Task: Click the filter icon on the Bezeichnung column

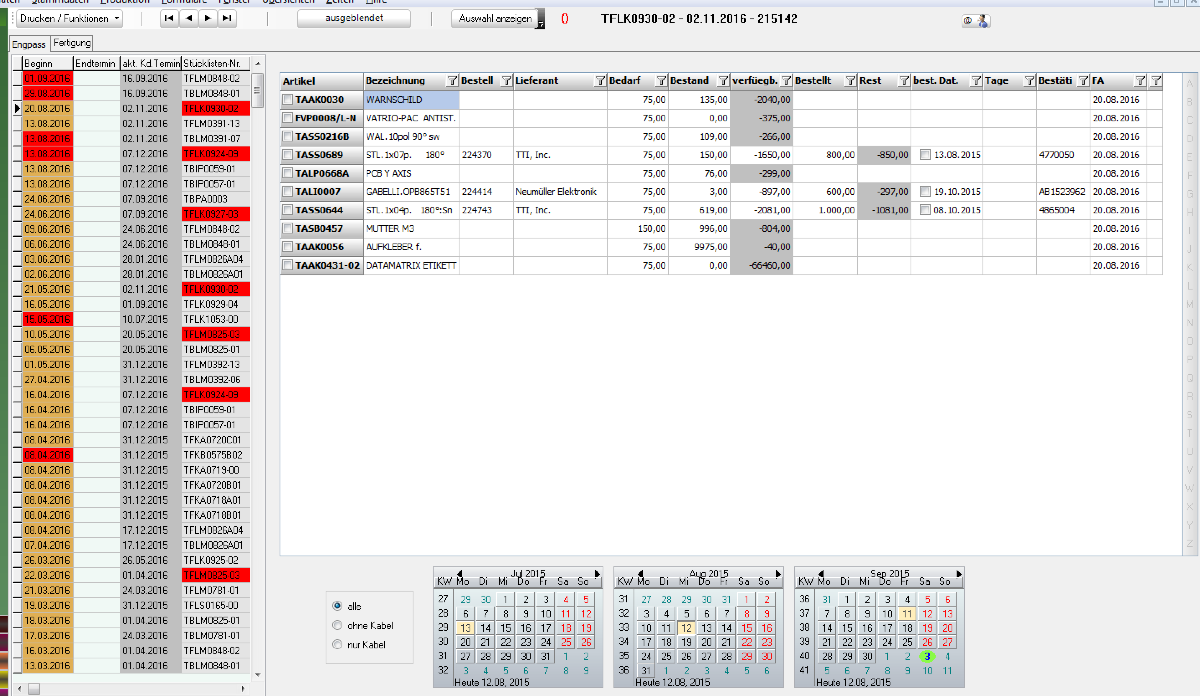Action: tap(450, 81)
